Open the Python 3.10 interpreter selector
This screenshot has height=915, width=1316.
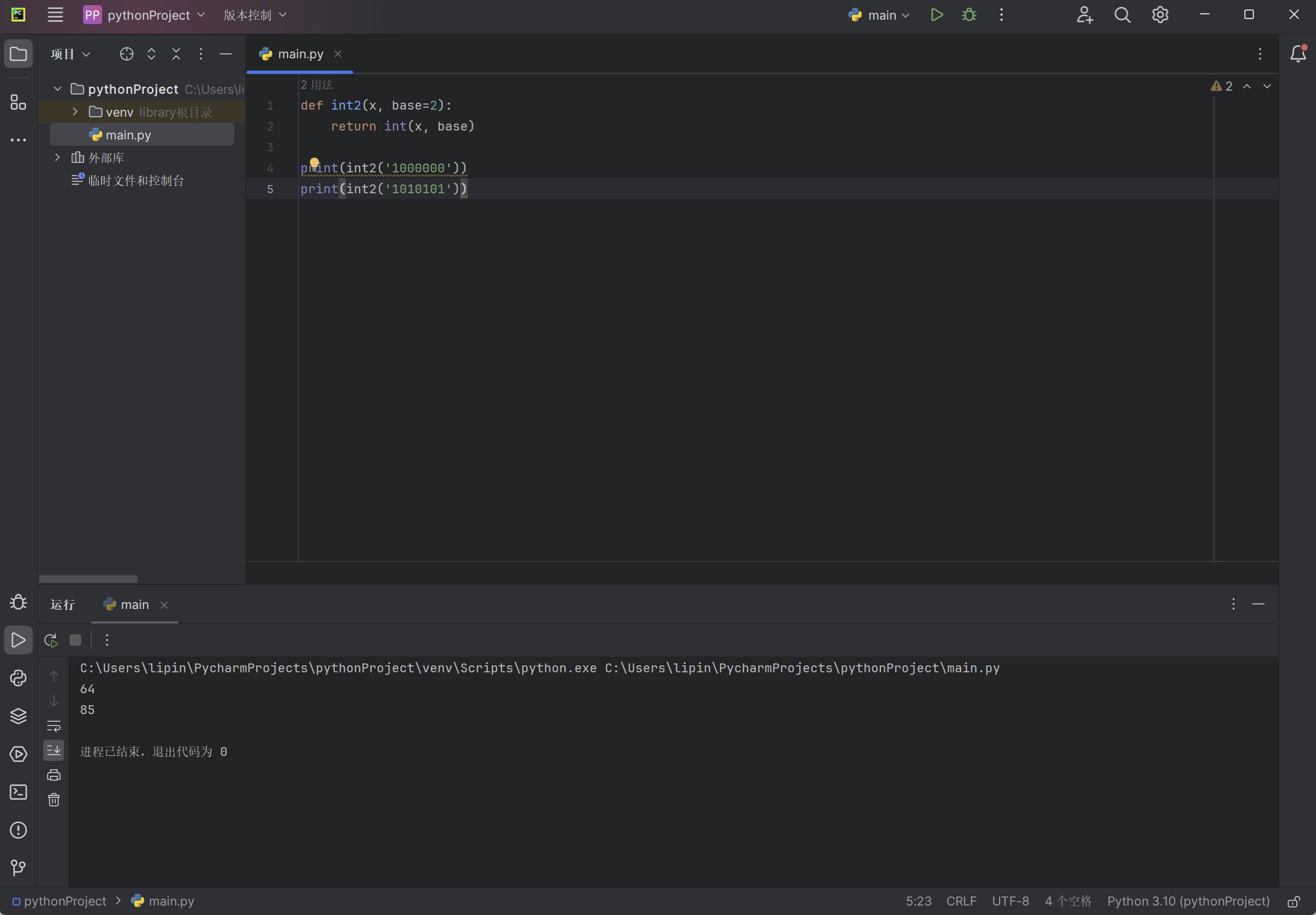point(1188,901)
